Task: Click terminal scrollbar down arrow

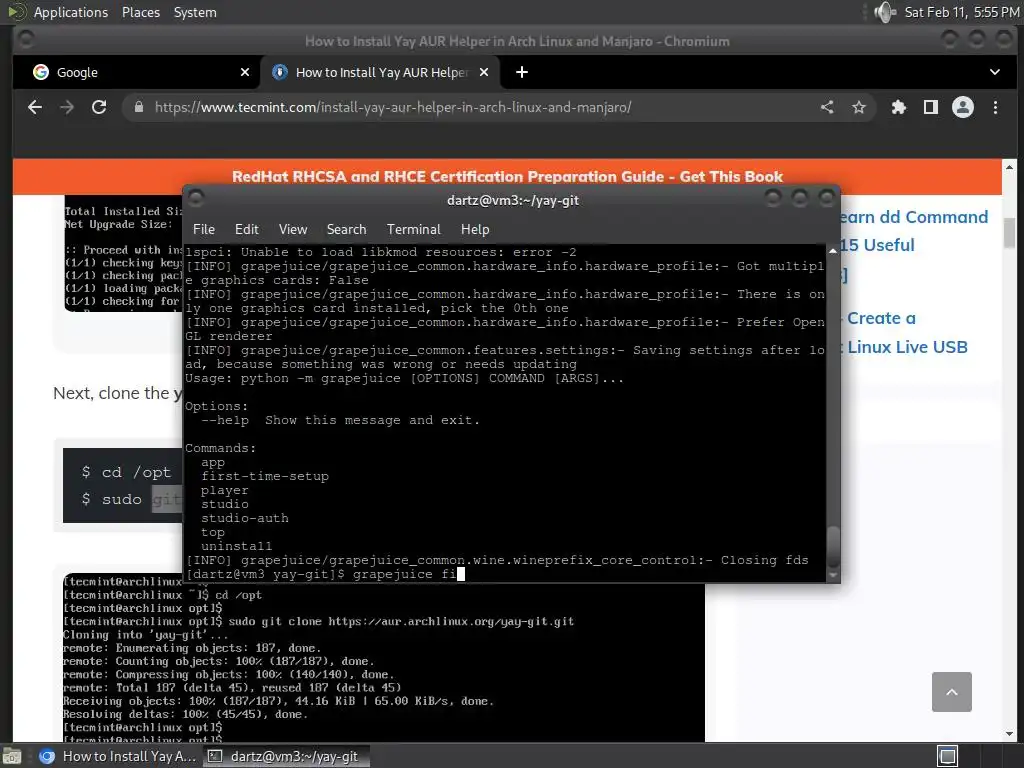Action: coord(833,575)
